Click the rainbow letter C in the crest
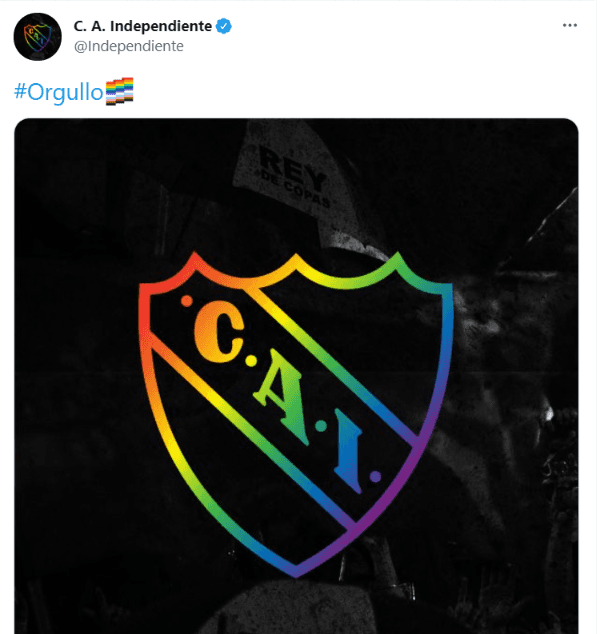This screenshot has height=634, width=600. click(x=219, y=332)
